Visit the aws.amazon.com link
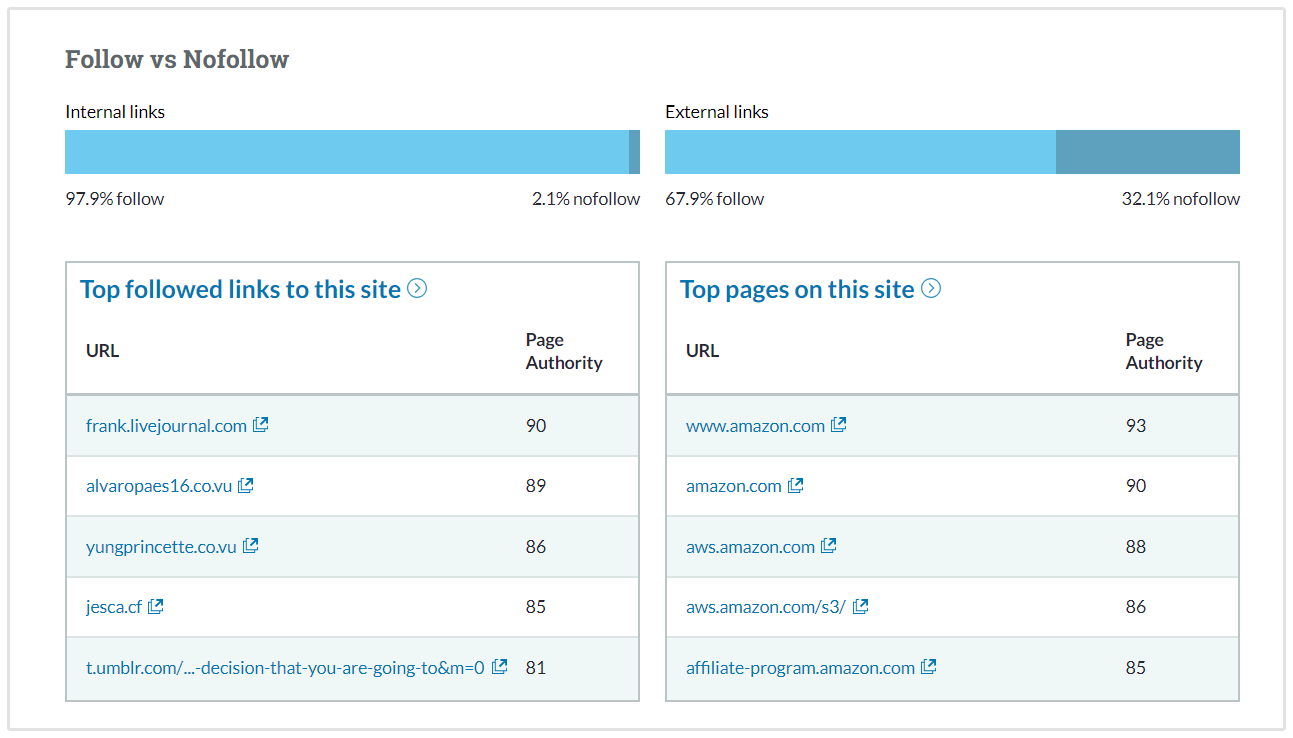Image resolution: width=1293 pixels, height=738 pixels. (750, 547)
